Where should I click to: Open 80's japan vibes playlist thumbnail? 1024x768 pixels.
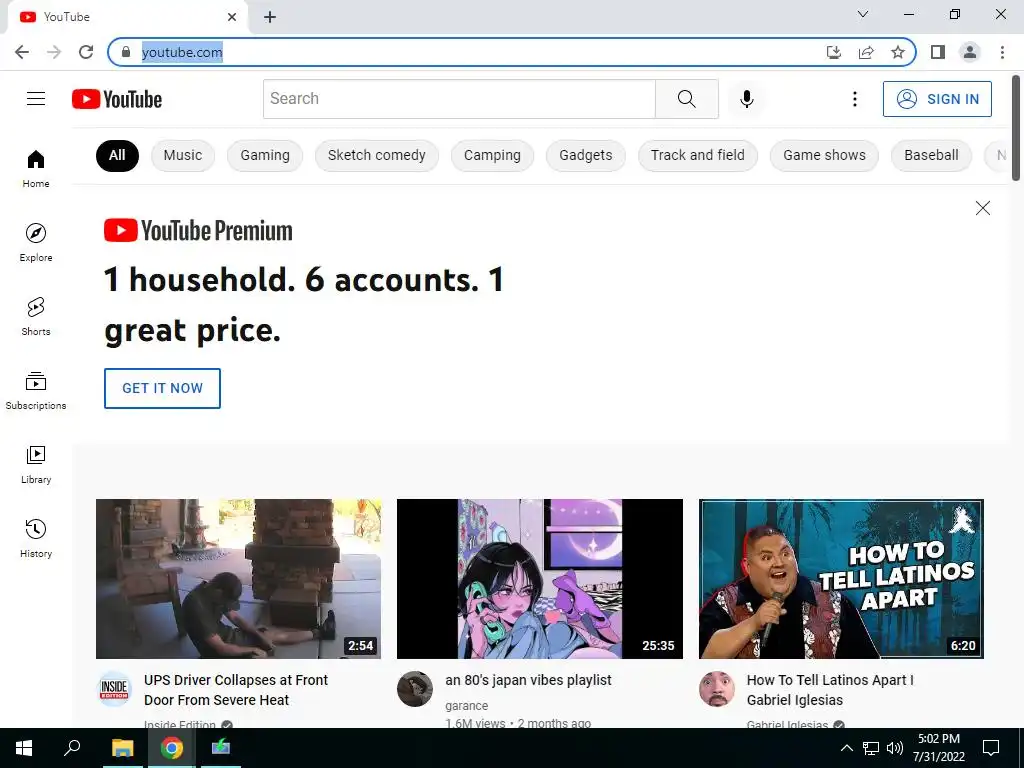point(539,579)
